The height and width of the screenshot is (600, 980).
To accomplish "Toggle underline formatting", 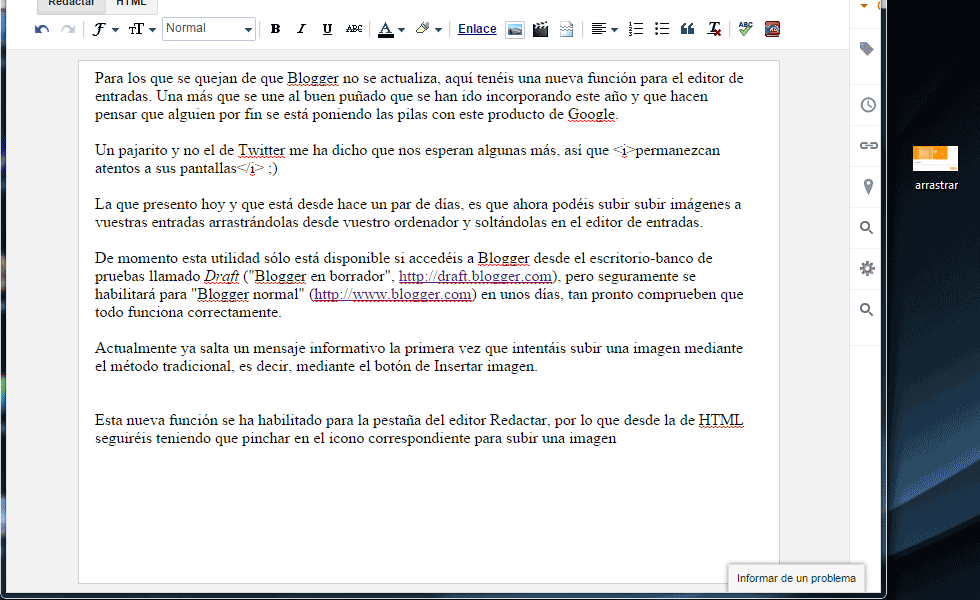I will tap(327, 29).
